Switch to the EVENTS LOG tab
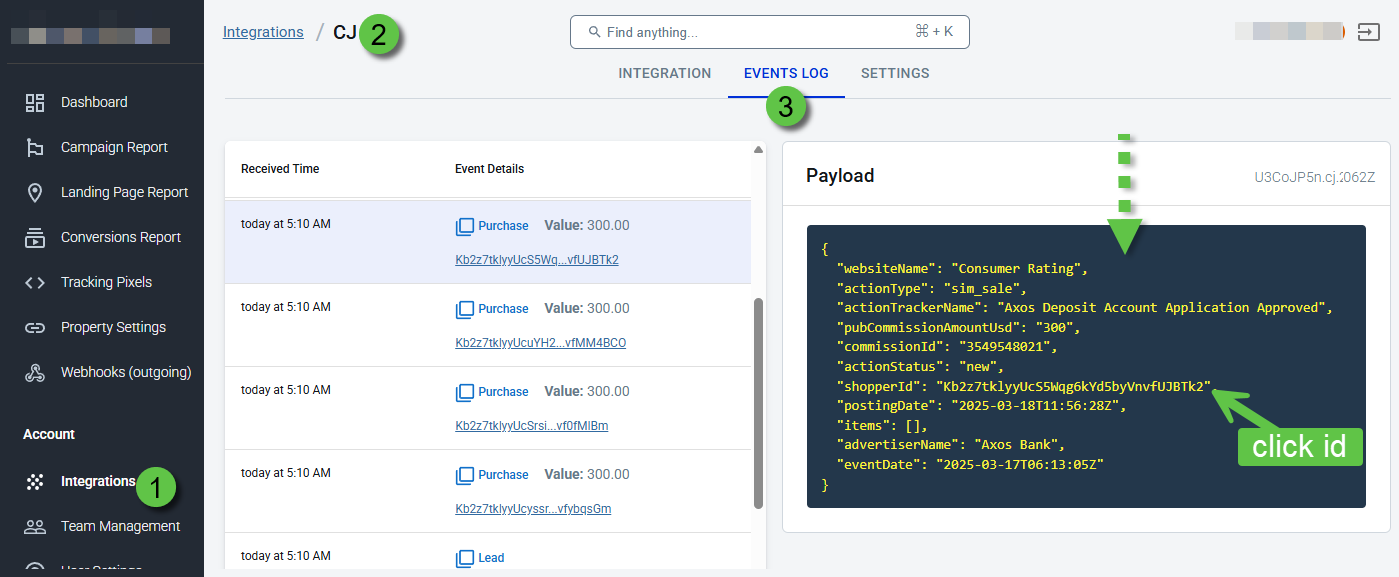 [786, 73]
